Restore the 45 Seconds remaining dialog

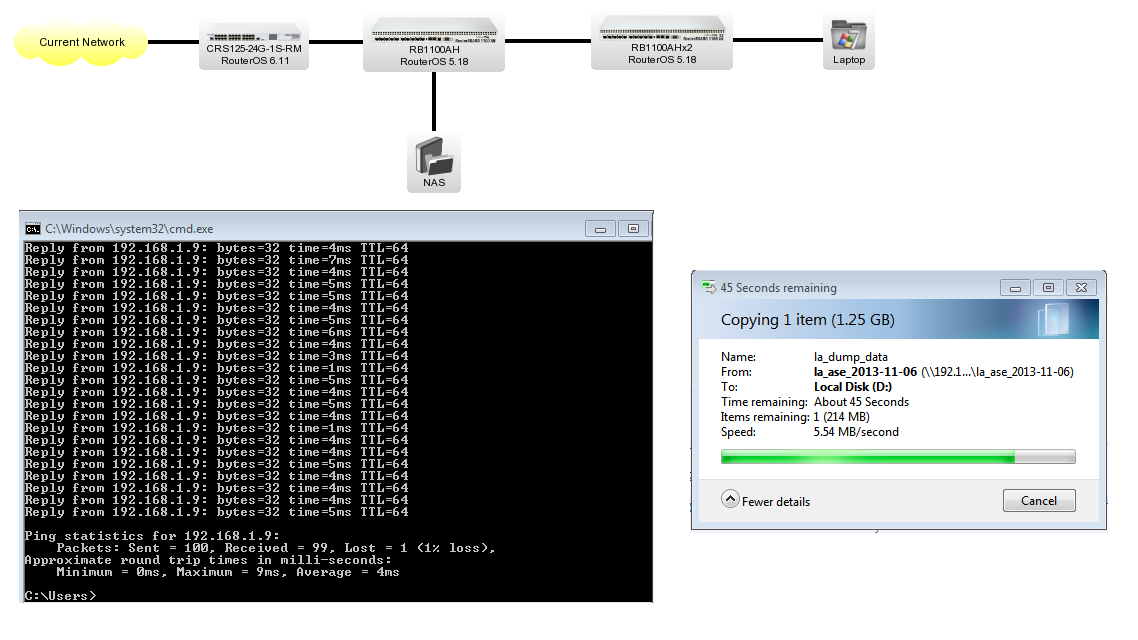pos(1047,287)
